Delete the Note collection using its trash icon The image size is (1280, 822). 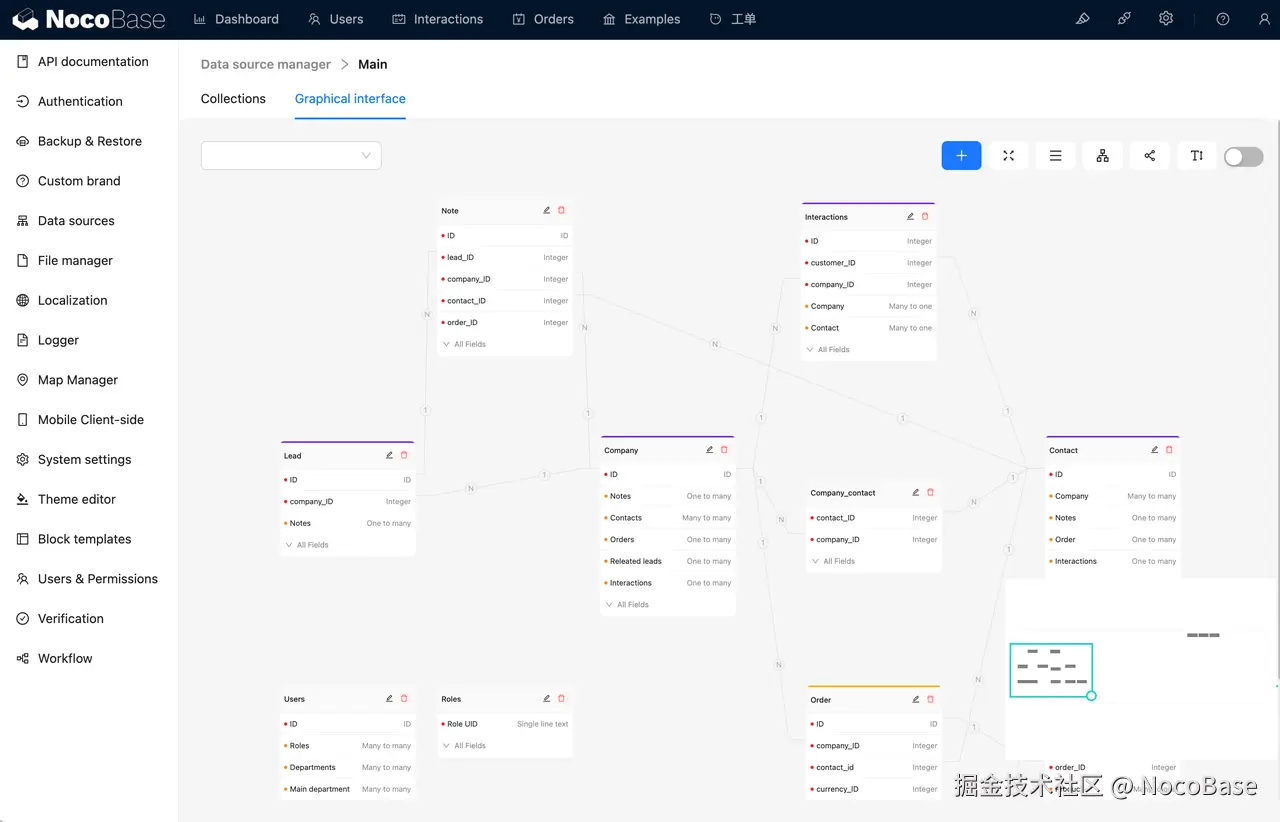[560, 210]
